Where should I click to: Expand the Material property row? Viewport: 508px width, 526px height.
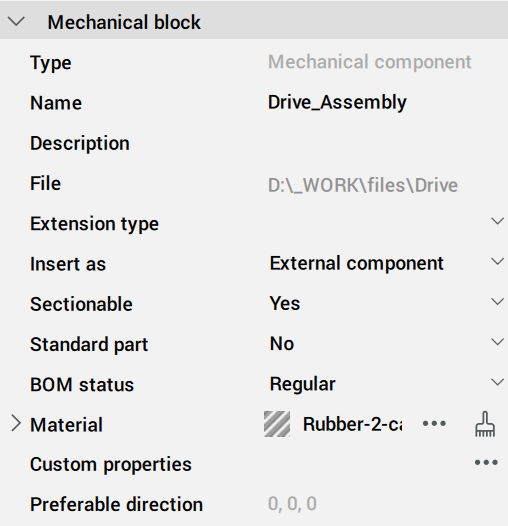(x=15, y=423)
